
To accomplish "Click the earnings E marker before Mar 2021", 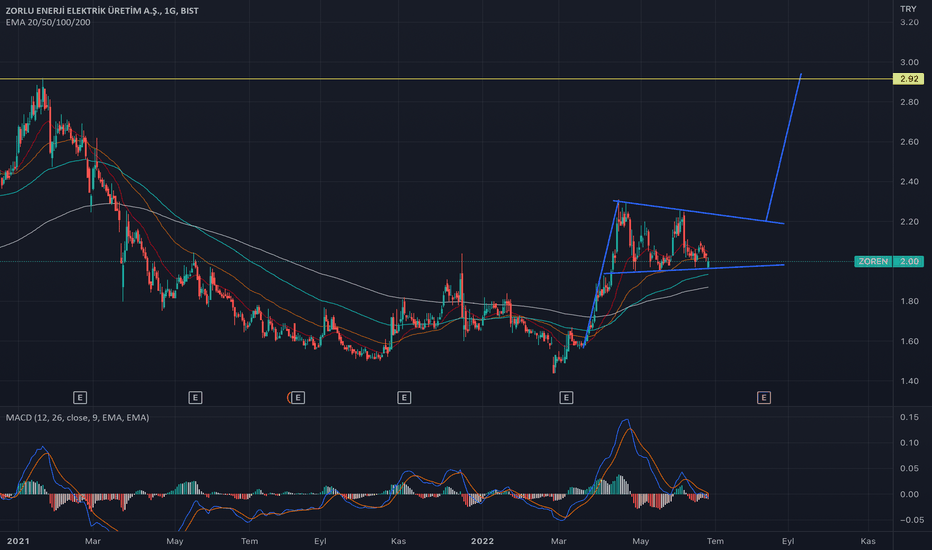I will 80,397.
